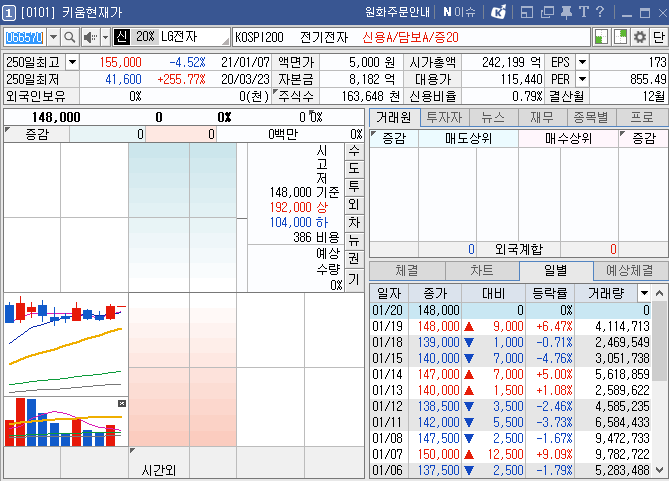Switch to the 차트 tab
Screen dimensions: 669x481
pyautogui.click(x=482, y=270)
